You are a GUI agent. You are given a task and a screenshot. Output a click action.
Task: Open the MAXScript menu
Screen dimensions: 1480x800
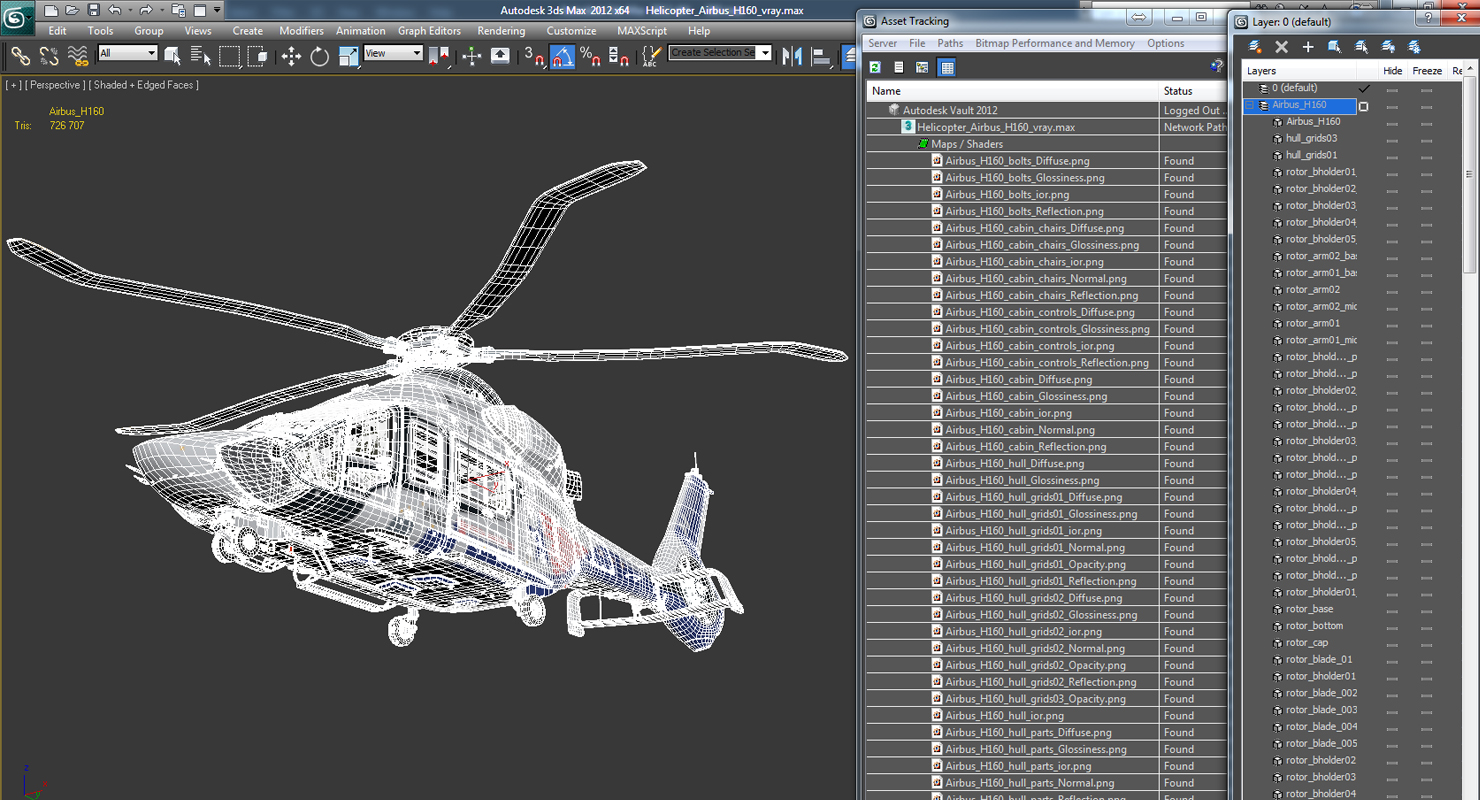coord(641,31)
